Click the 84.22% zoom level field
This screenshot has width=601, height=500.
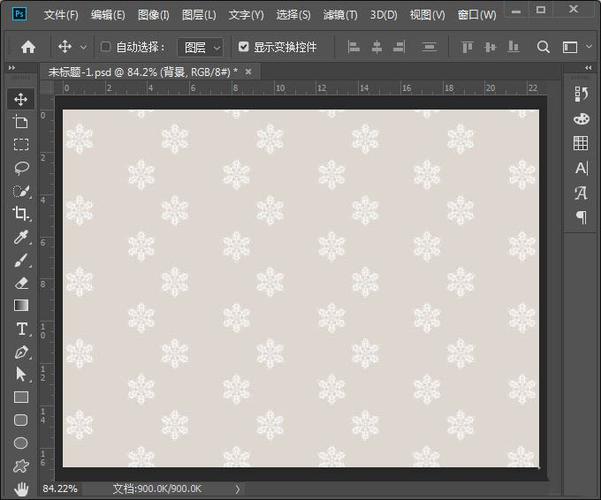point(60,488)
